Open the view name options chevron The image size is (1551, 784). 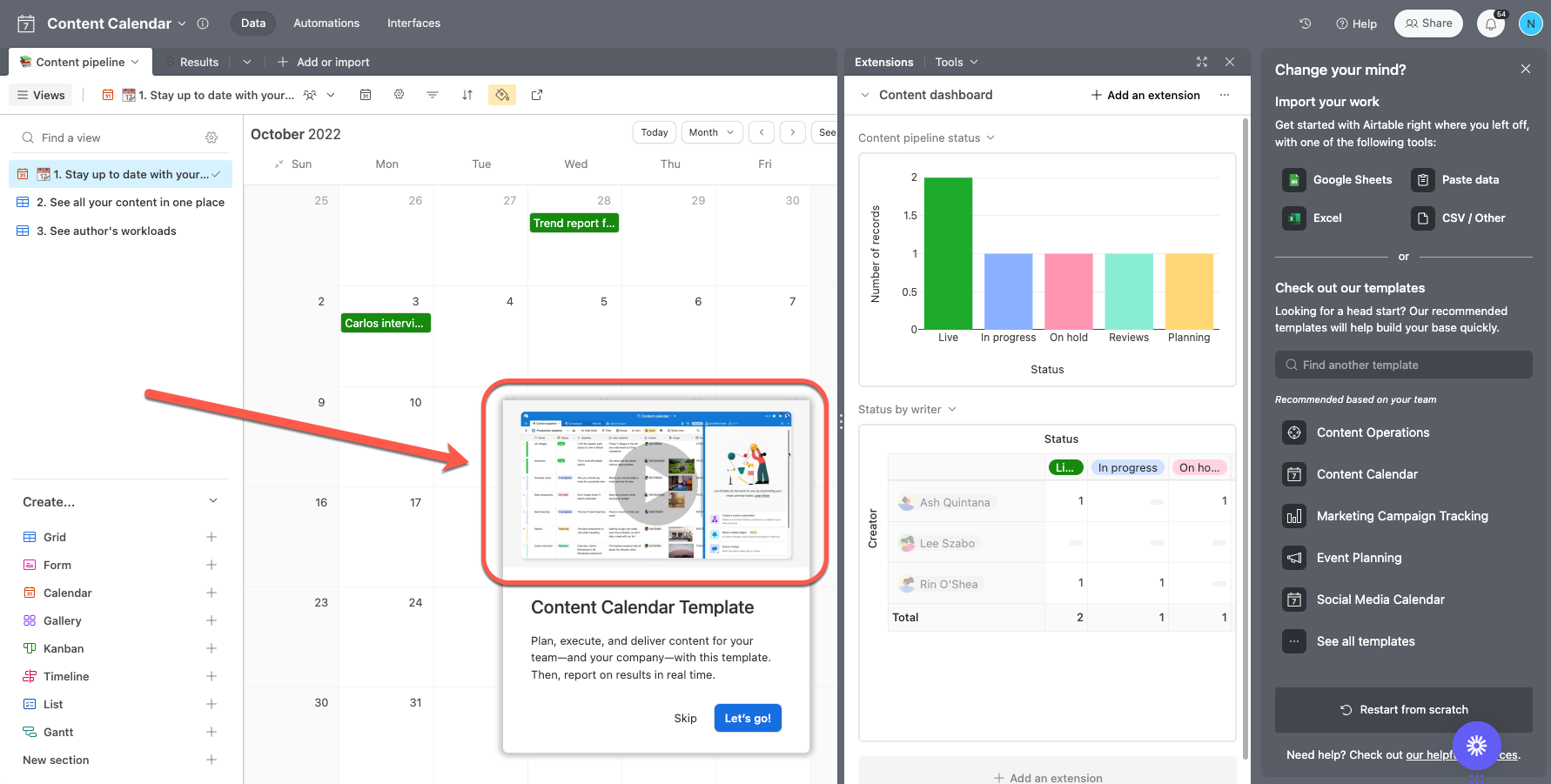(x=331, y=95)
